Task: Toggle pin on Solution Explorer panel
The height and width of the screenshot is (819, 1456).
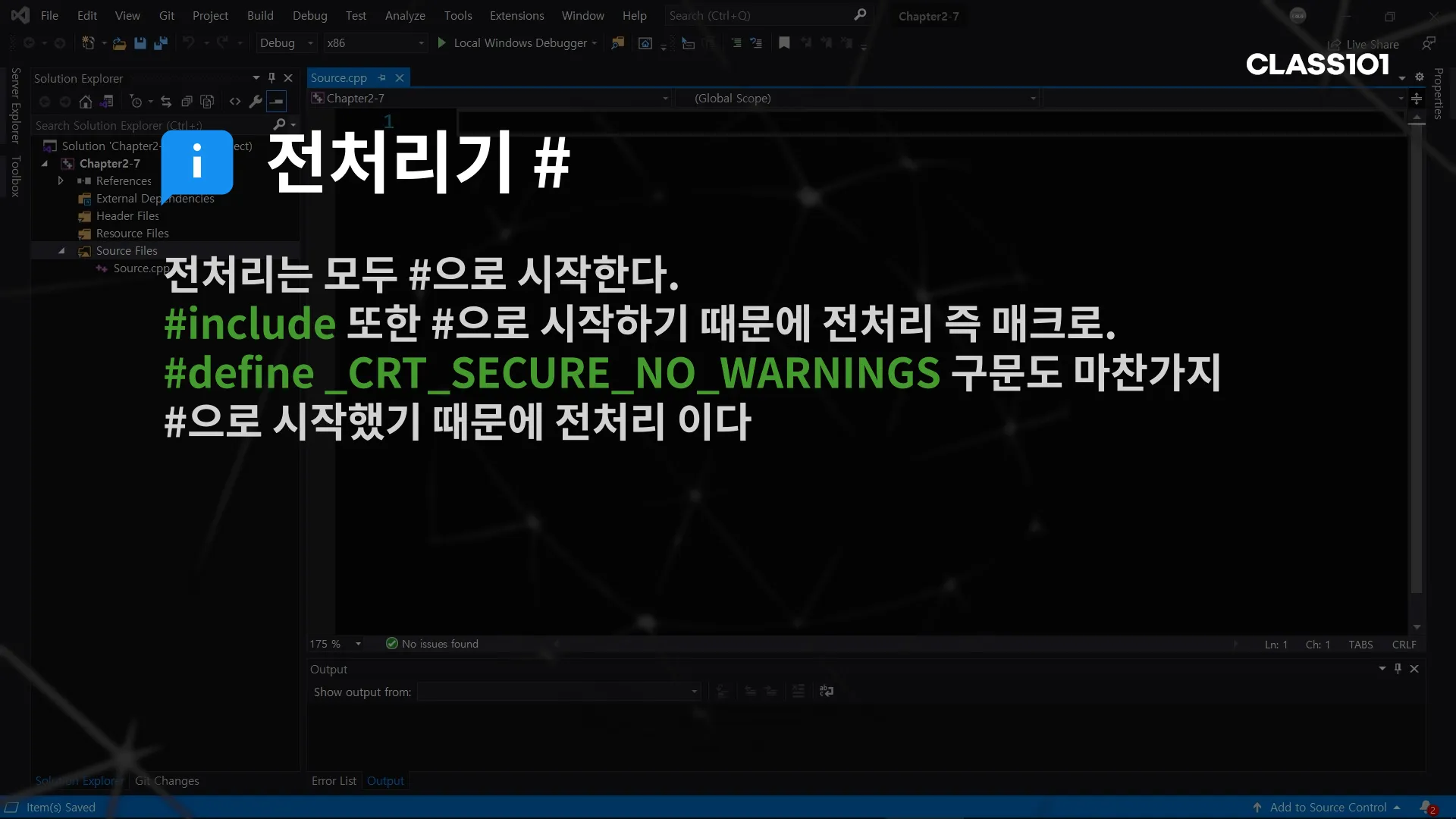Action: pos(271,78)
